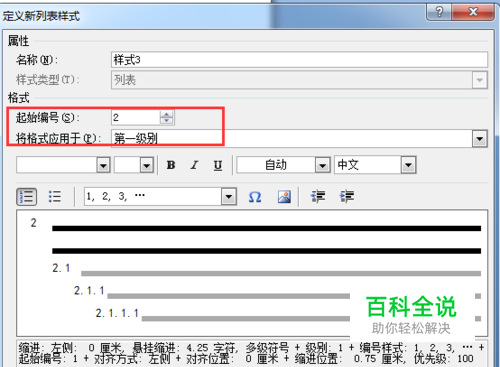Decrease start number with down spinner arrow
Viewport: 500px width, 367px height.
point(166,121)
